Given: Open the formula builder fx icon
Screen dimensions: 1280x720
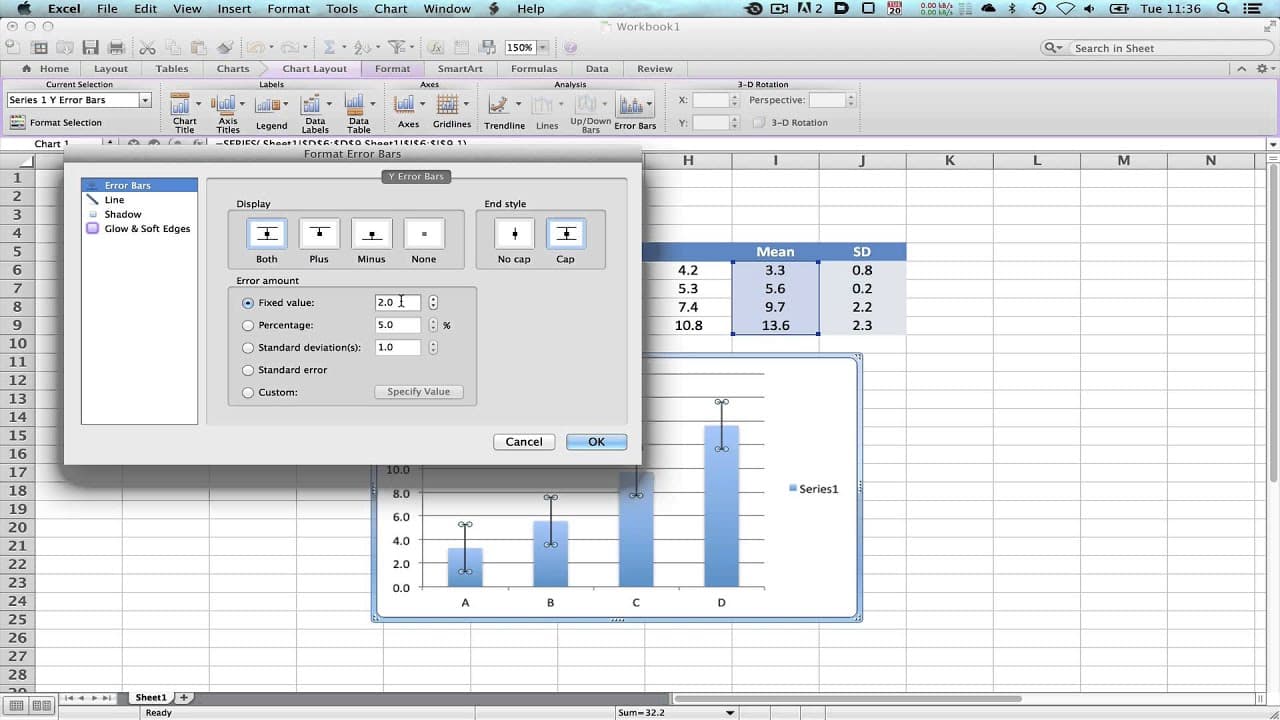Looking at the screenshot, I should (436, 47).
